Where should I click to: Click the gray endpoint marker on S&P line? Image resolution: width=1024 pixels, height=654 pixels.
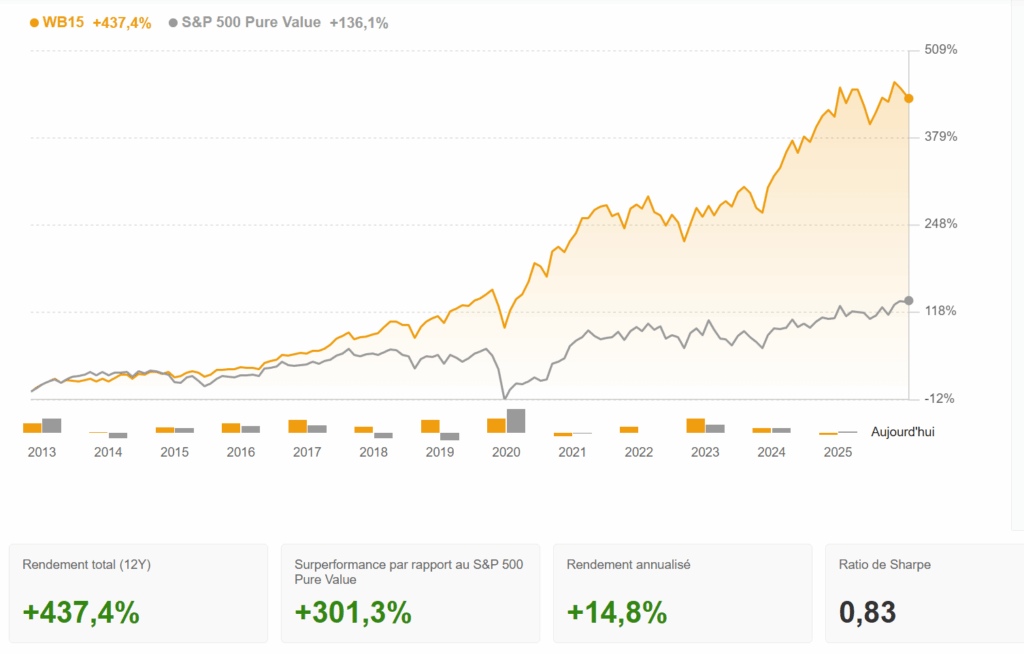point(908,300)
